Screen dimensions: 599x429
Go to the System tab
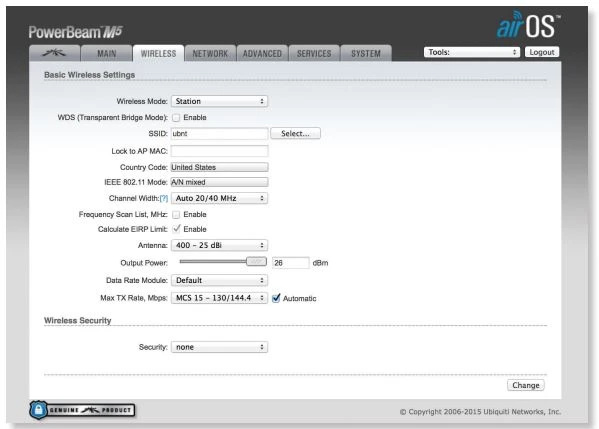[366, 53]
